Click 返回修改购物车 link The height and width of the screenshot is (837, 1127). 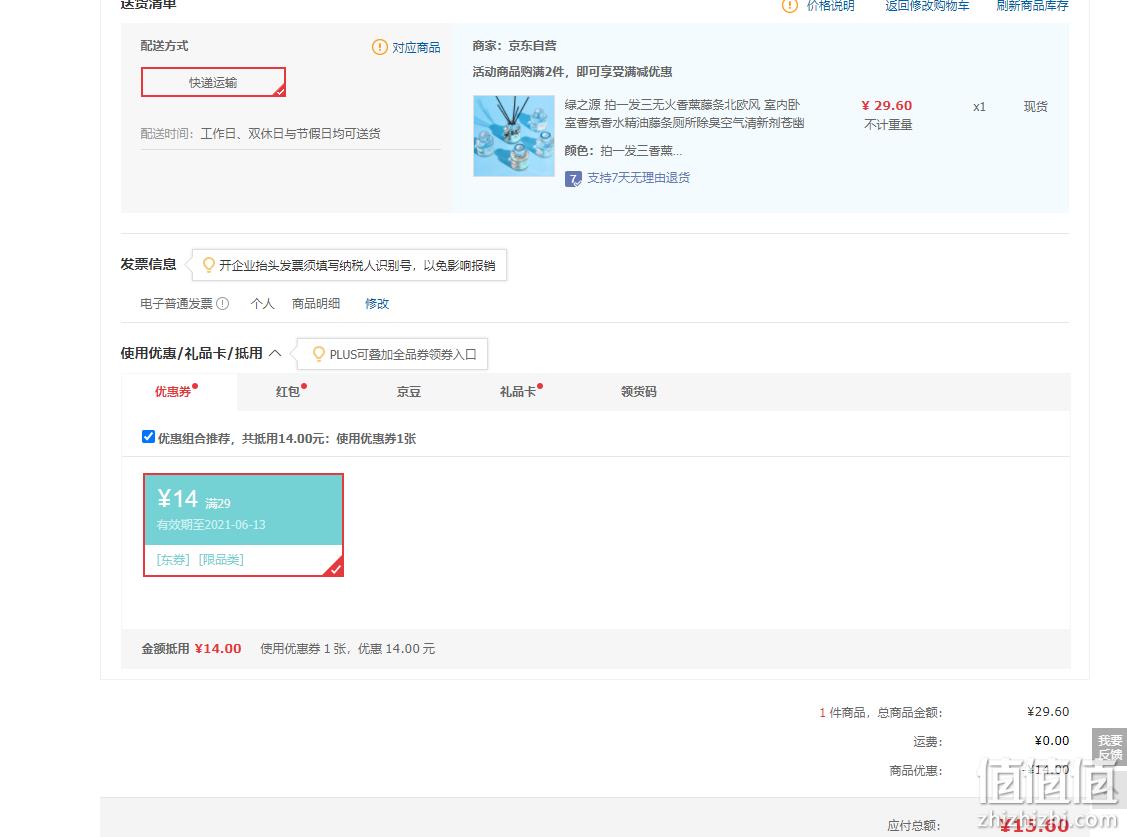[x=927, y=6]
